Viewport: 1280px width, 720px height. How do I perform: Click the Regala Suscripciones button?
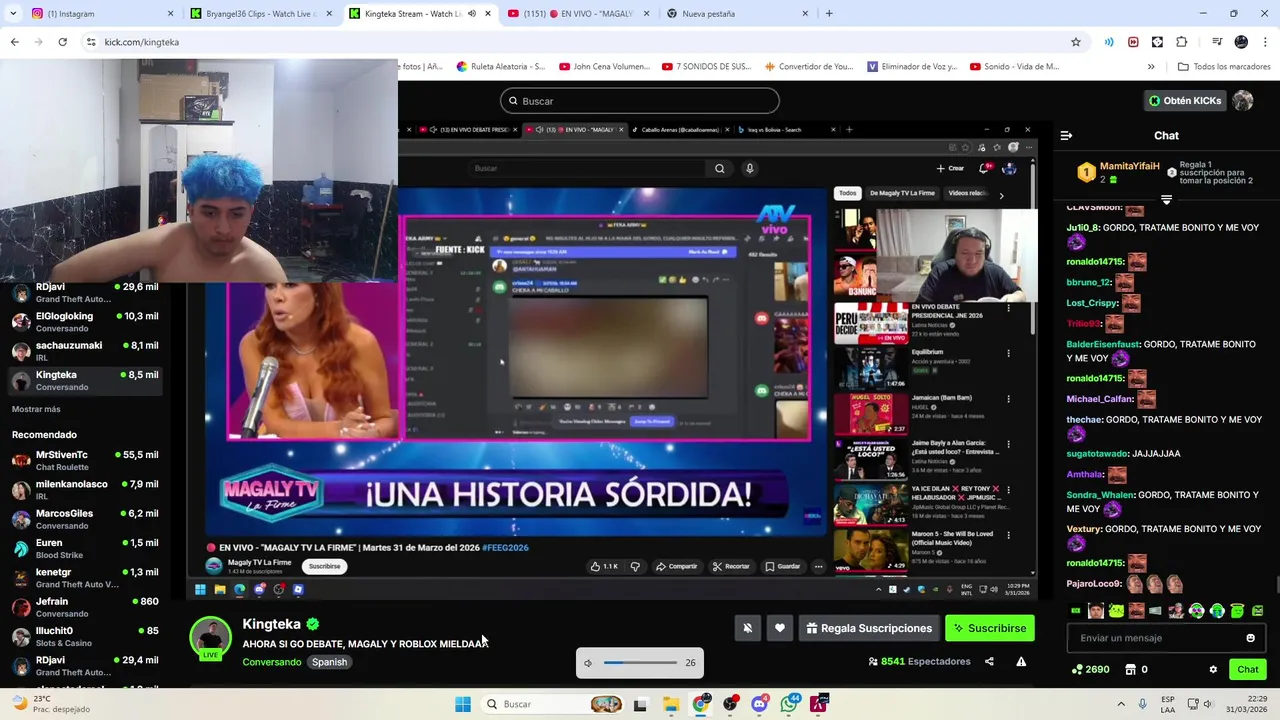pos(869,628)
